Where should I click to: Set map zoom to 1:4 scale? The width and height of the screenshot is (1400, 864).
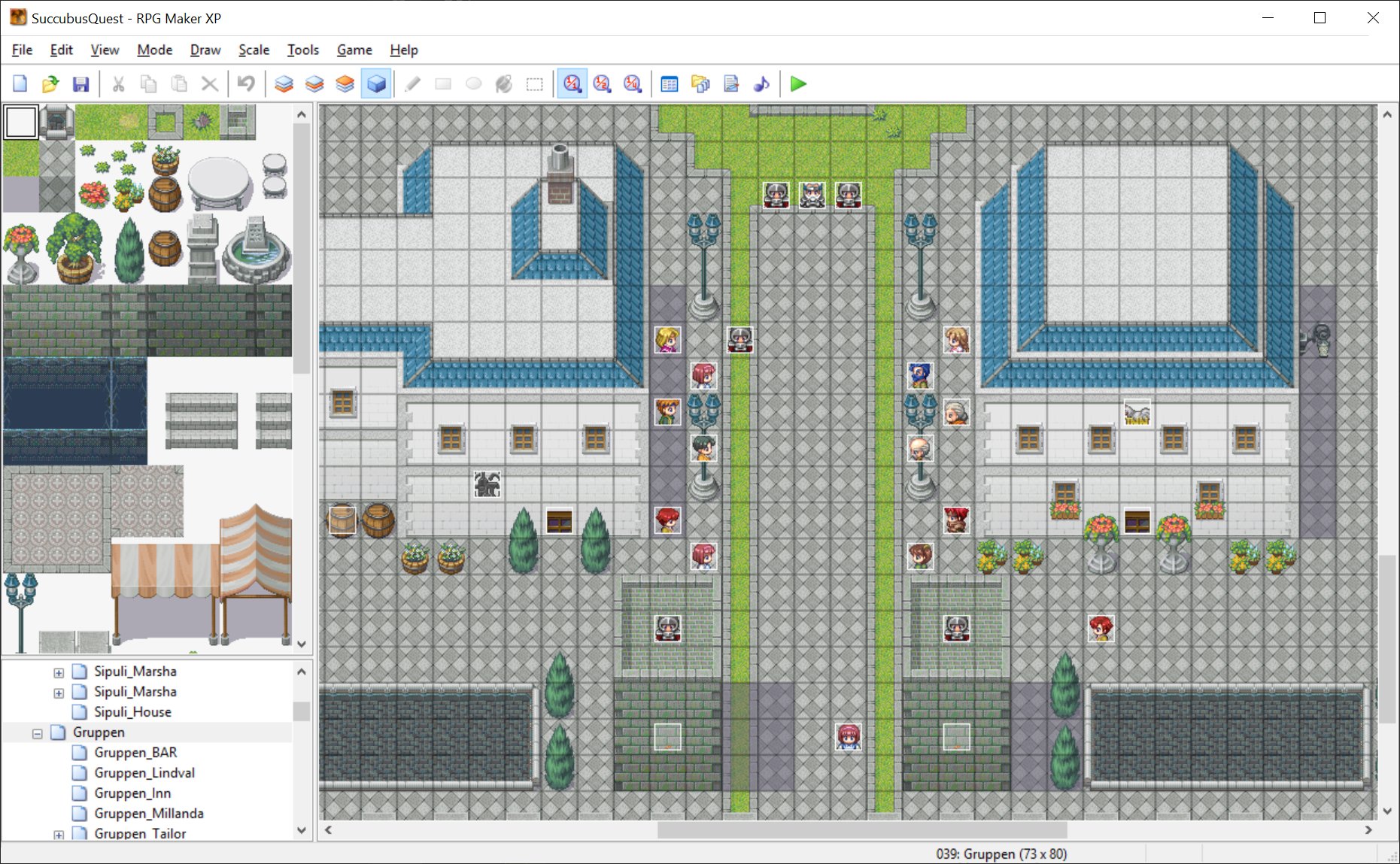pos(633,83)
